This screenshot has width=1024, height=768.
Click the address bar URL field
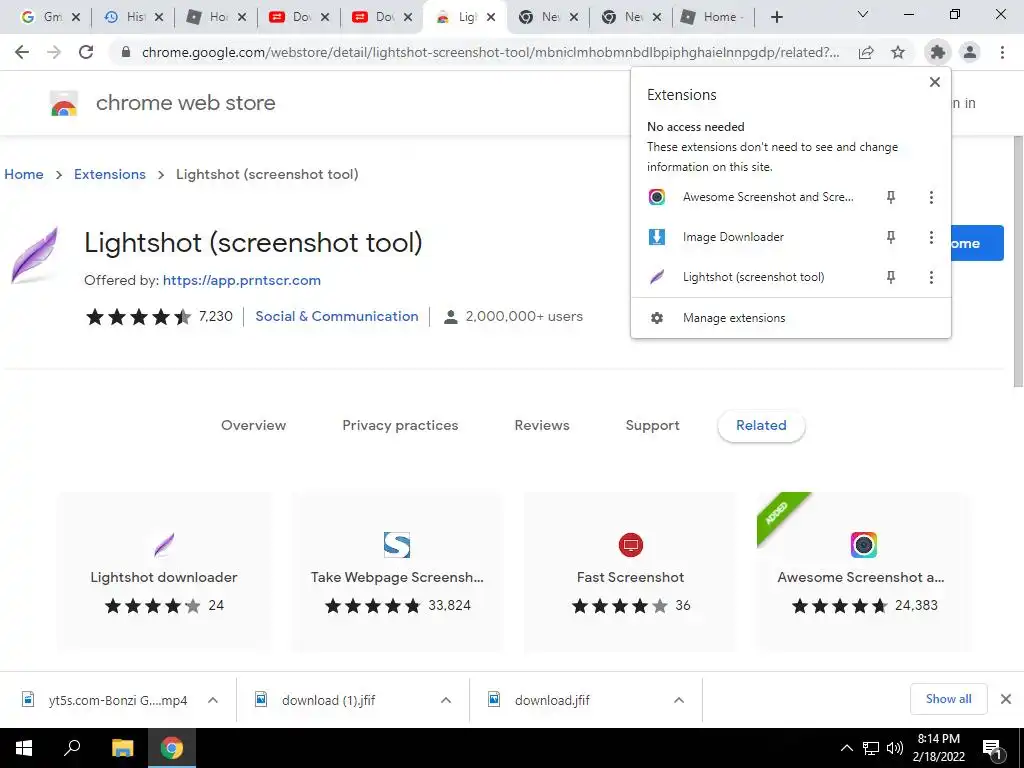click(490, 52)
